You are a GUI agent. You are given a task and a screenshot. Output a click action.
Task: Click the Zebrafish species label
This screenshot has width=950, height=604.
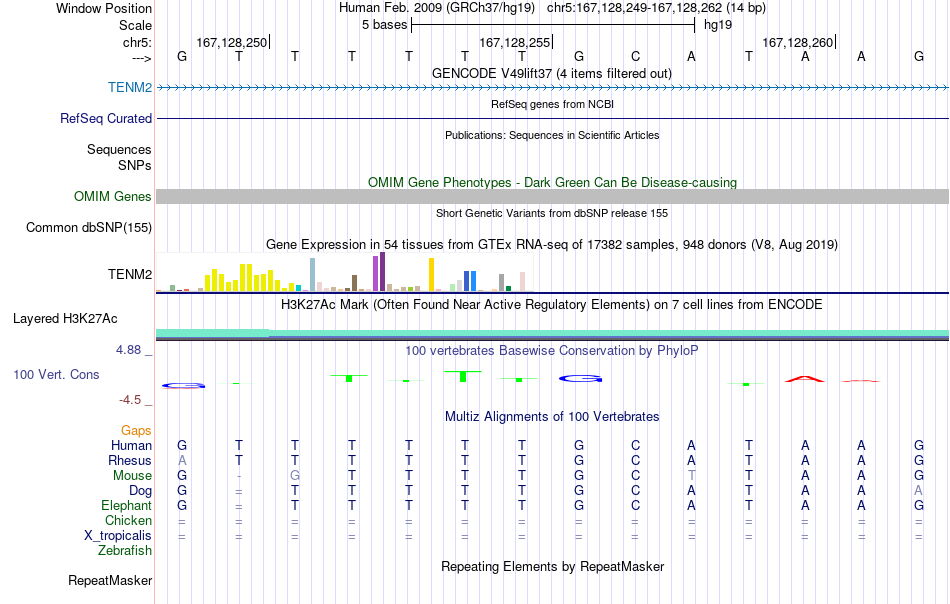pyautogui.click(x=125, y=551)
